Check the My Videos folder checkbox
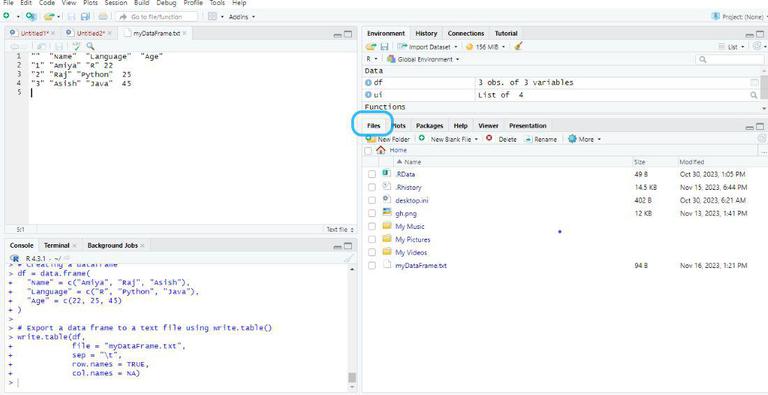The height and width of the screenshot is (395, 768). (372, 252)
